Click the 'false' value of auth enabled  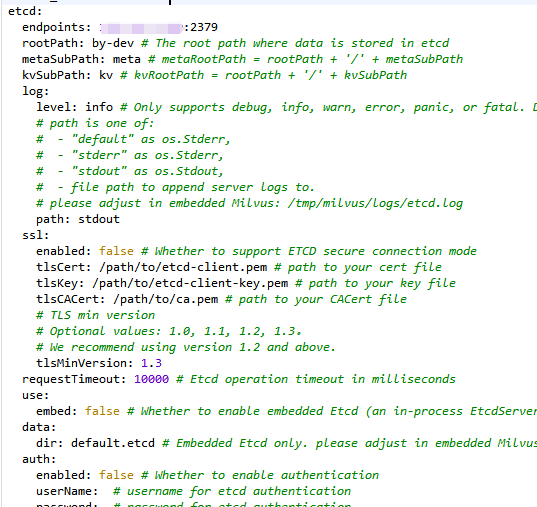[116, 475]
